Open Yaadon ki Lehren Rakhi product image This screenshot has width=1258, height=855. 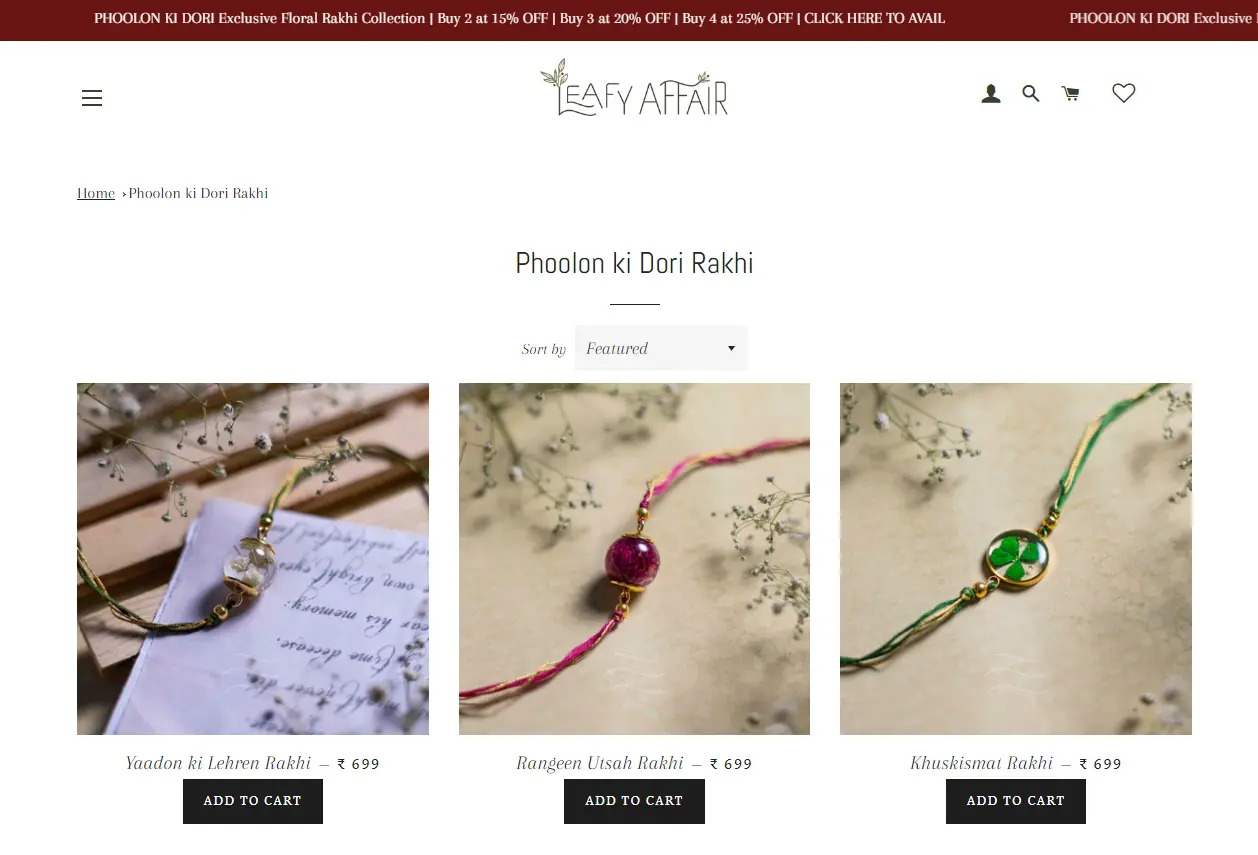(x=253, y=559)
